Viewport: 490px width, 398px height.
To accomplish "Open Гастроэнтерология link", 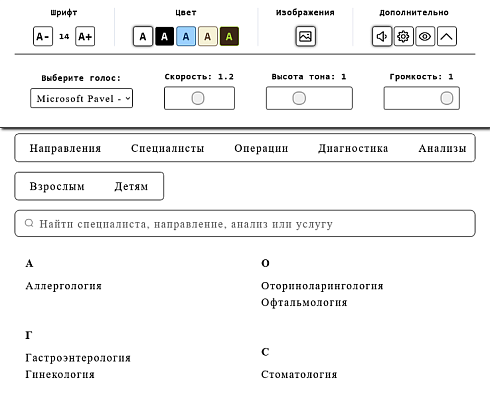I will [78, 358].
